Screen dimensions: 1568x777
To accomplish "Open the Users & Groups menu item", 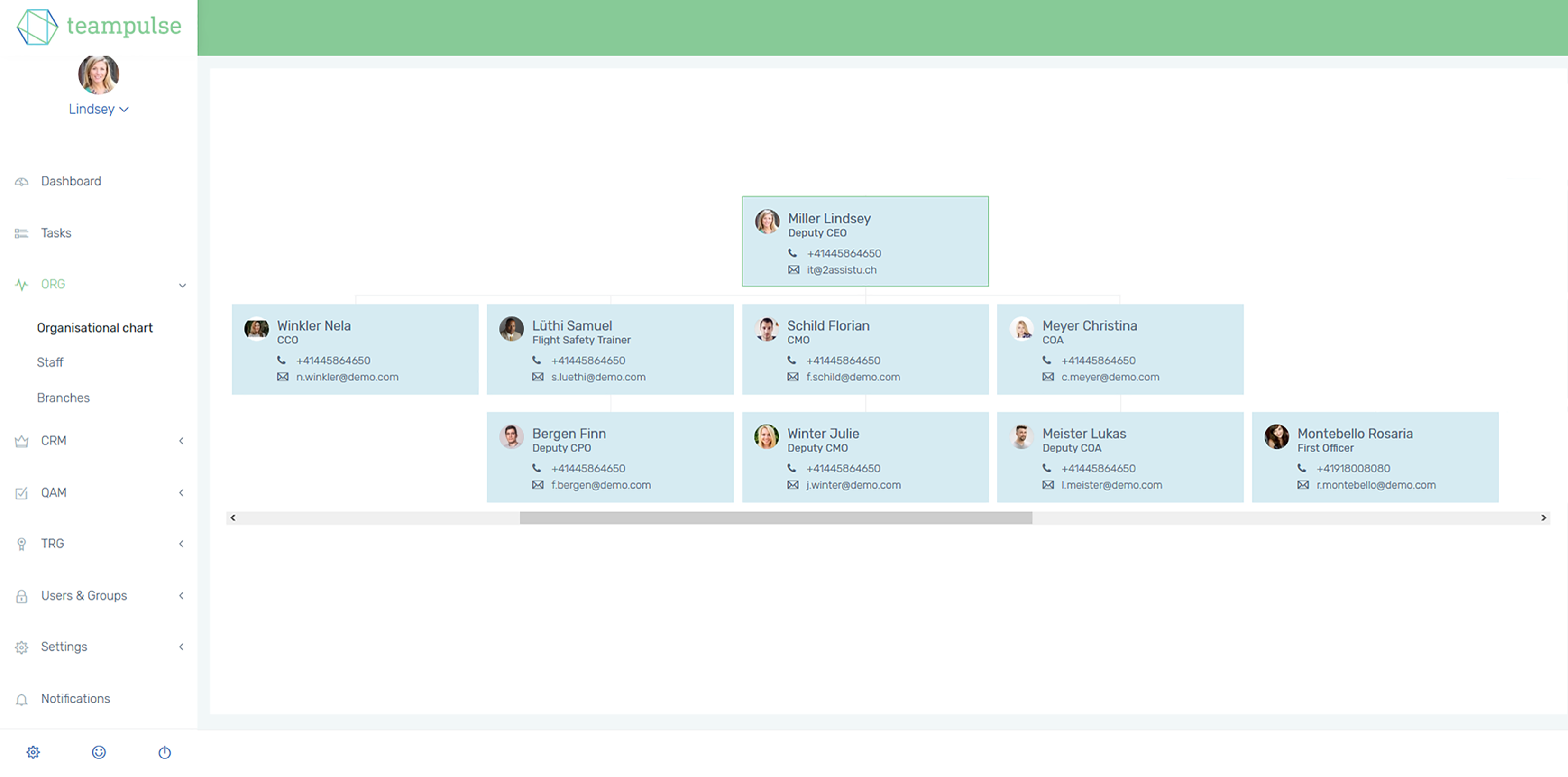I will 84,595.
